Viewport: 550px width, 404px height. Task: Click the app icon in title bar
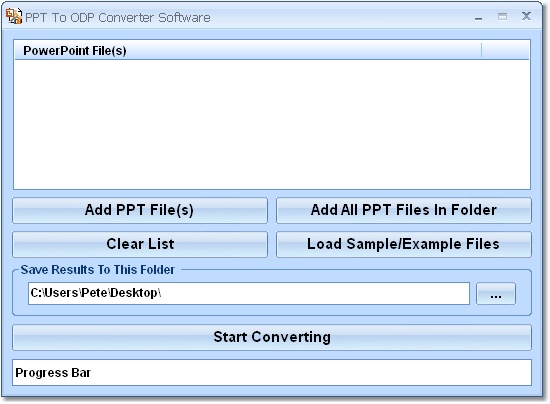coord(14,16)
